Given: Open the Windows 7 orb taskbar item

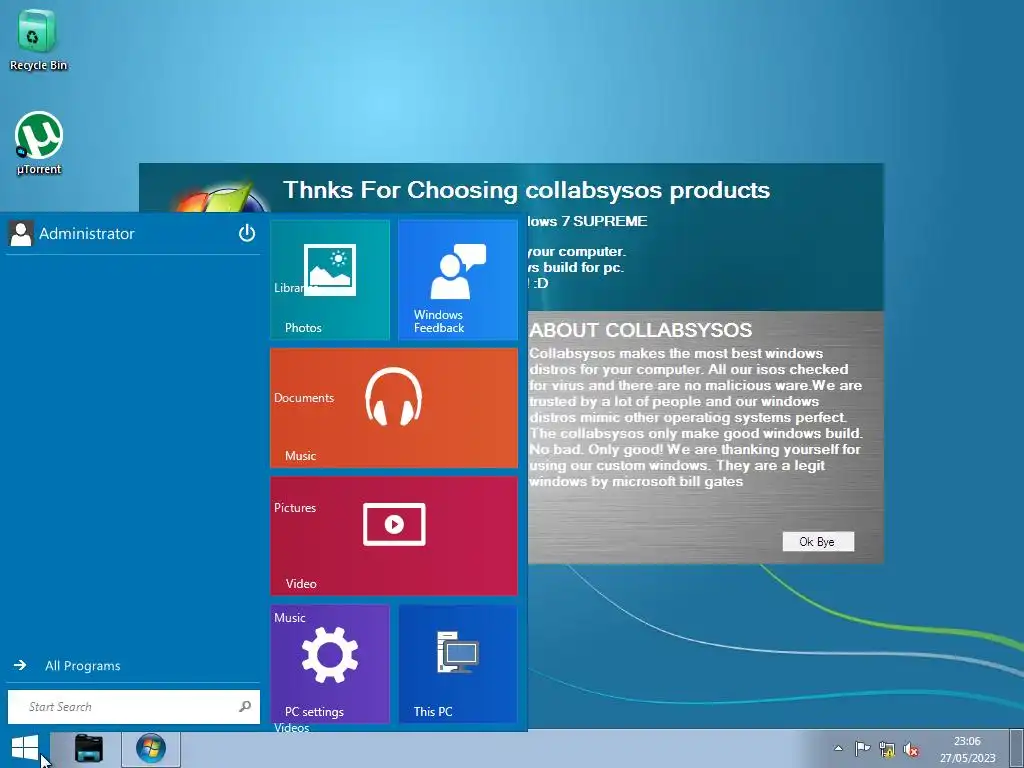Looking at the screenshot, I should click(x=151, y=748).
